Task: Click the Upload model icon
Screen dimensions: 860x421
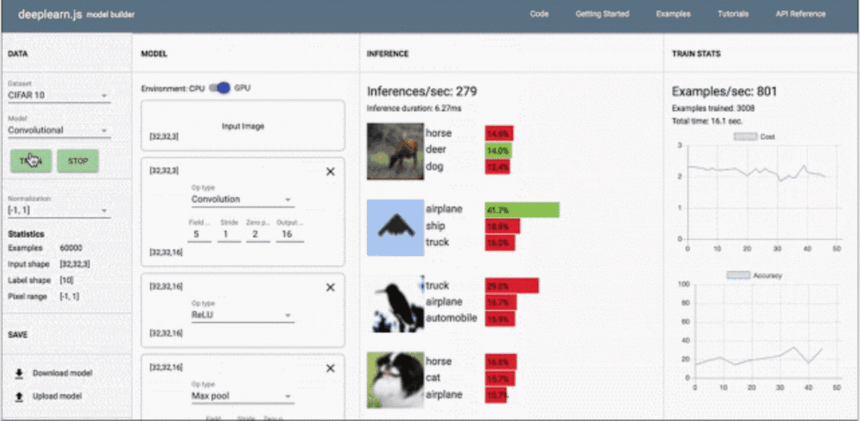Action: pyautogui.click(x=19, y=396)
